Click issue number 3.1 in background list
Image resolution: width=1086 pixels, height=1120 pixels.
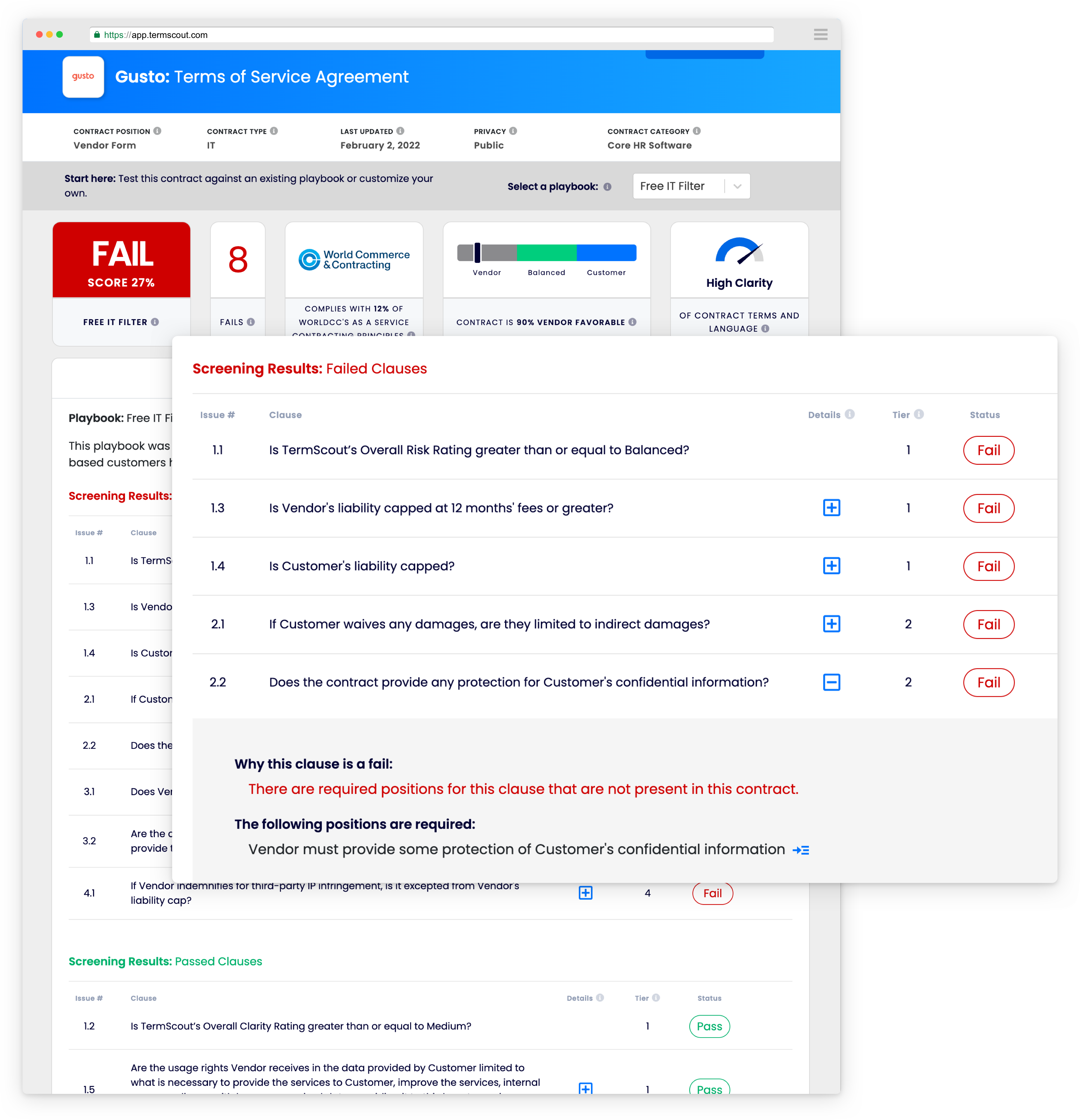(89, 792)
